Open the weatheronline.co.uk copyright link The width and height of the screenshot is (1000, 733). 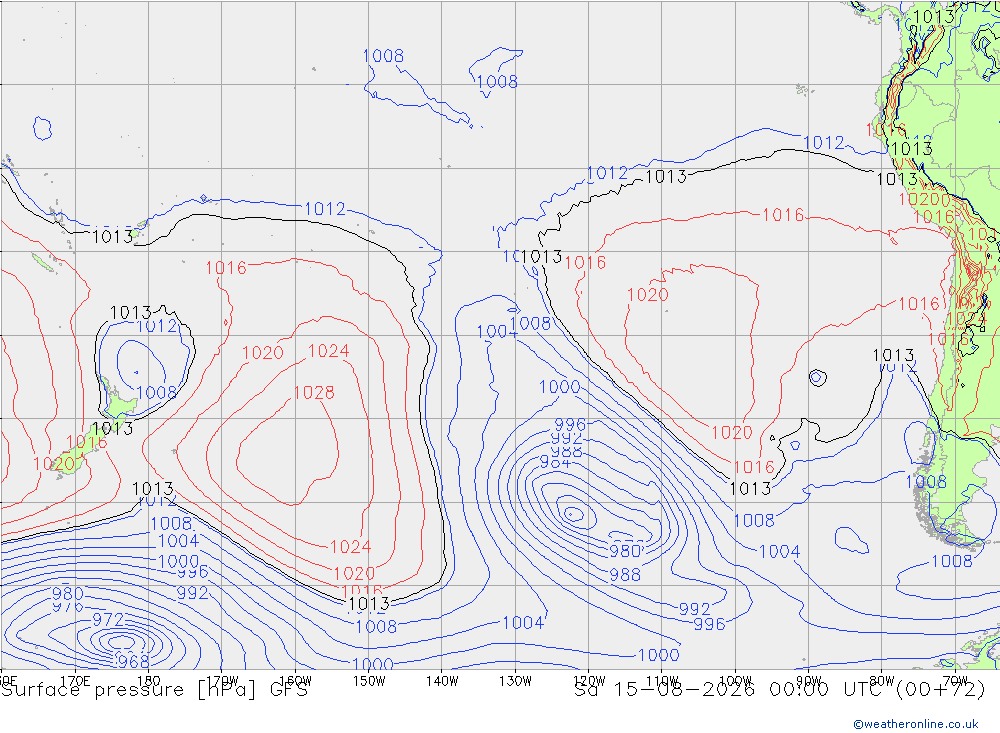[916, 724]
